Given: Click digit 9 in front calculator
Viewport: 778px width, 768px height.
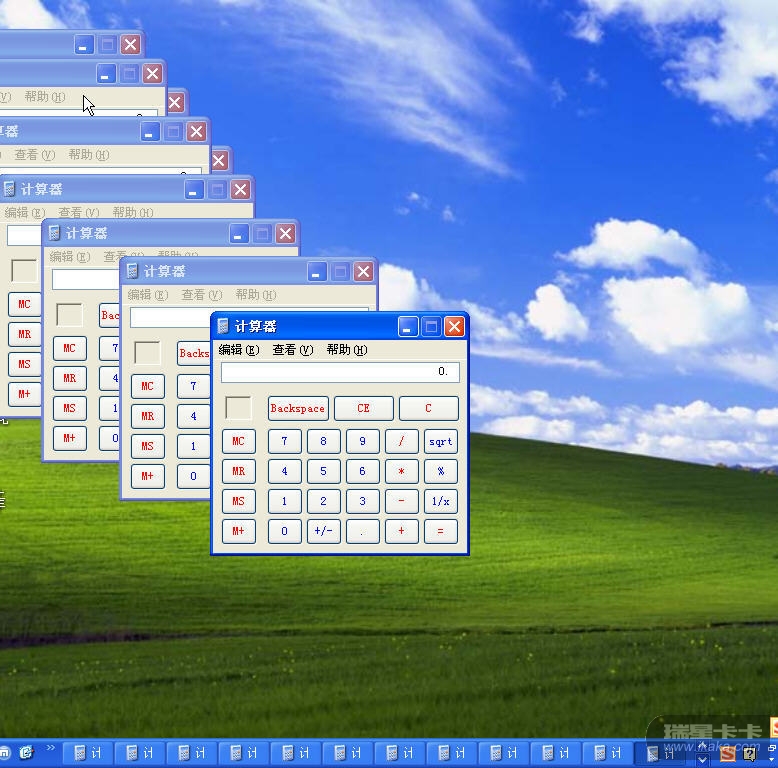Looking at the screenshot, I should pyautogui.click(x=363, y=441).
